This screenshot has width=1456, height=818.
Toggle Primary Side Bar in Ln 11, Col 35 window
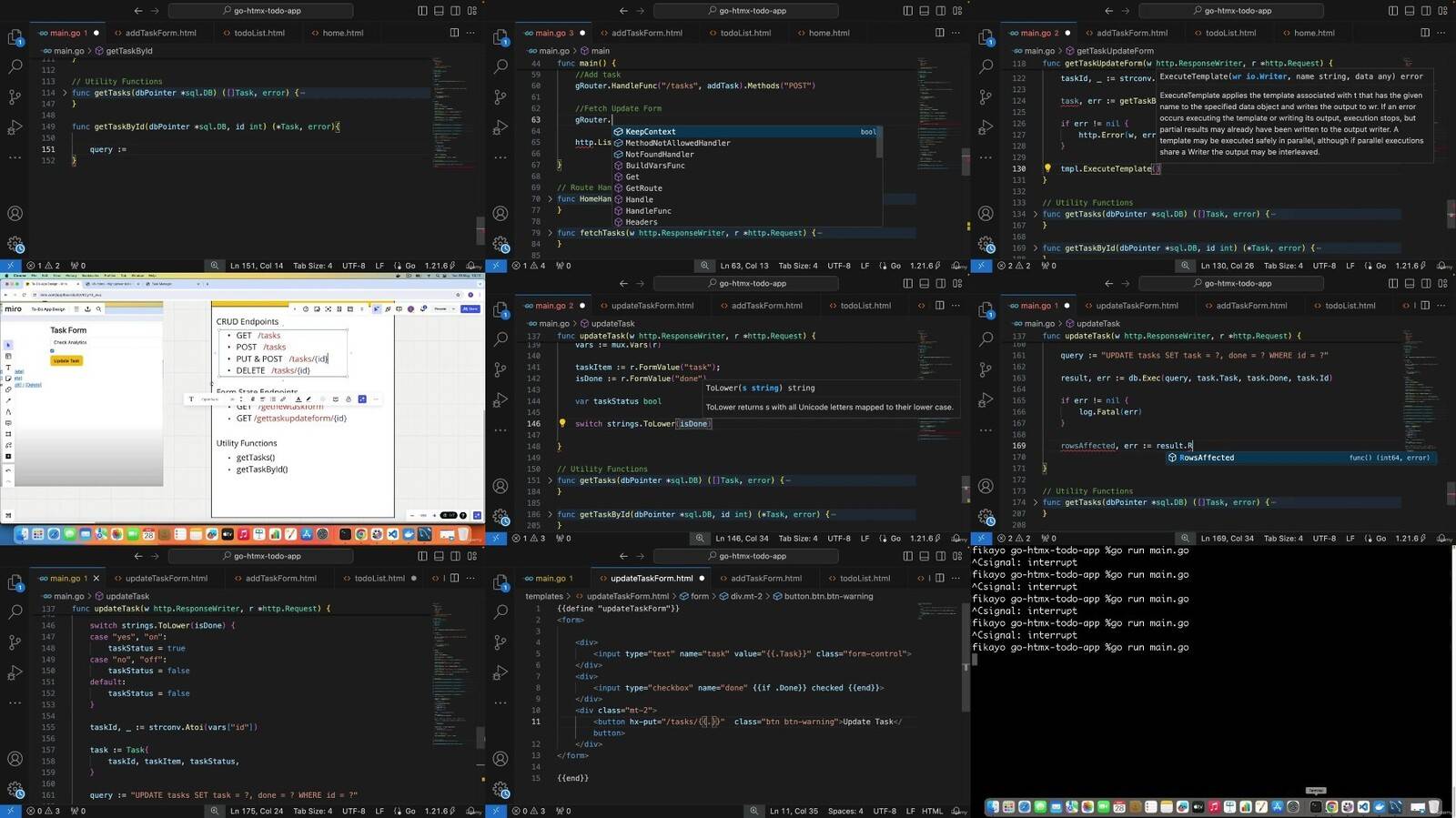tap(907, 556)
